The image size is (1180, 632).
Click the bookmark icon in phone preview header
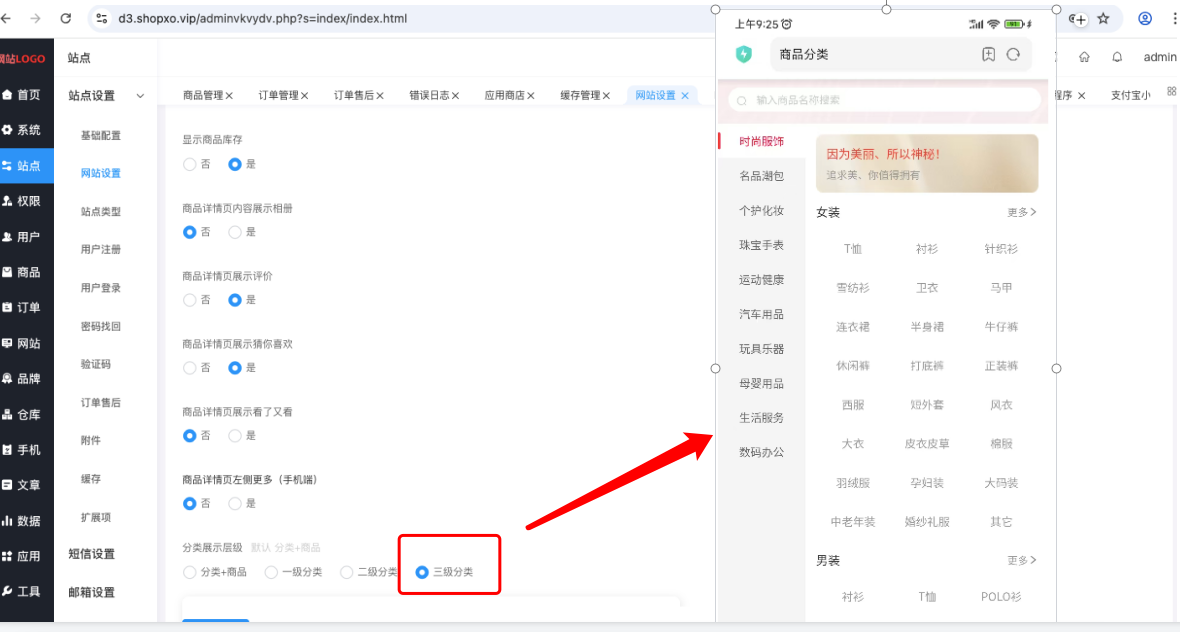pyautogui.click(x=988, y=54)
